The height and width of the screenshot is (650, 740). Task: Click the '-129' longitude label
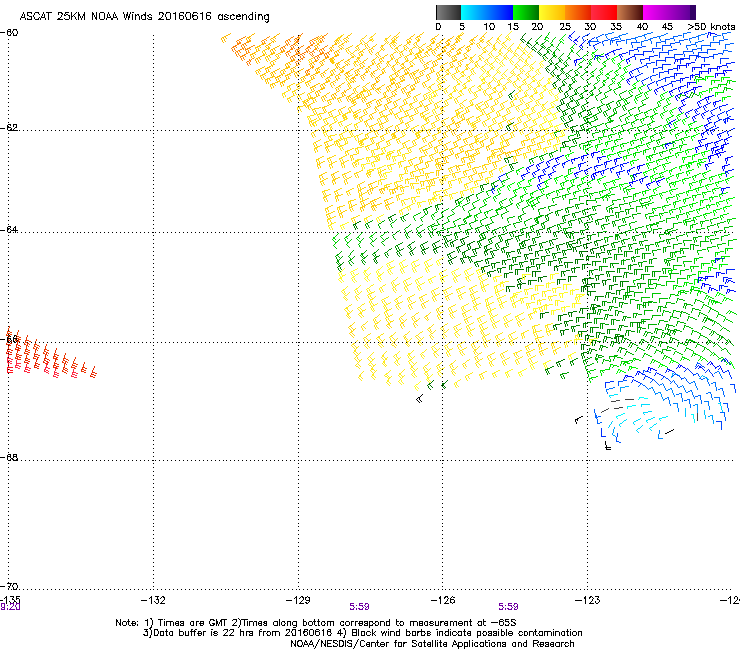(298, 600)
